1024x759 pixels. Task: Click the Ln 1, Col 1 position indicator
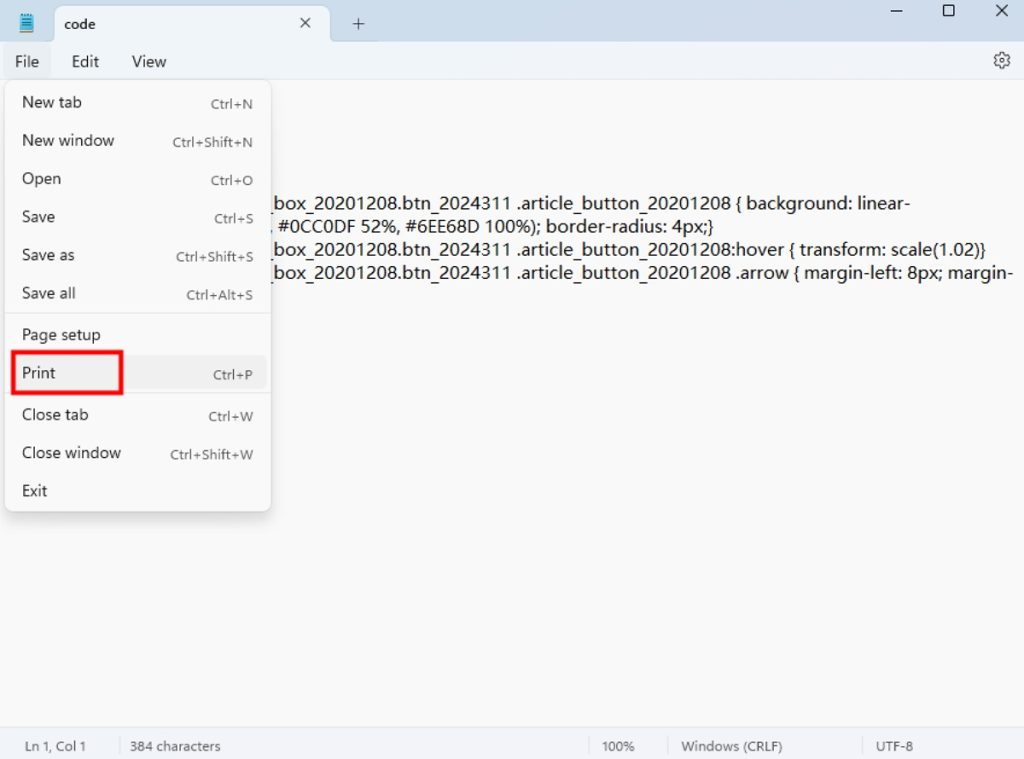[56, 746]
